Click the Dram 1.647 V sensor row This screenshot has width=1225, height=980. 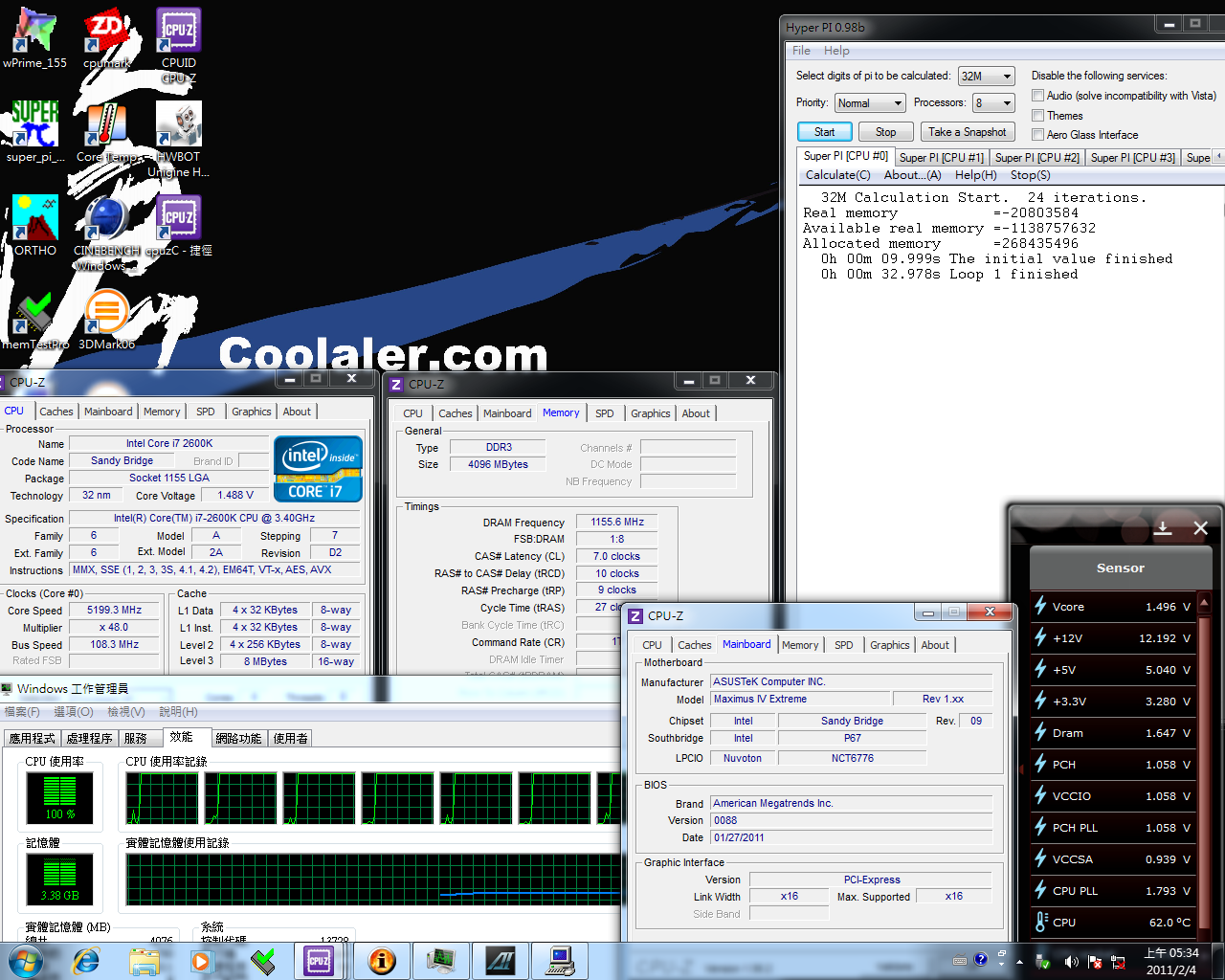tap(1113, 733)
